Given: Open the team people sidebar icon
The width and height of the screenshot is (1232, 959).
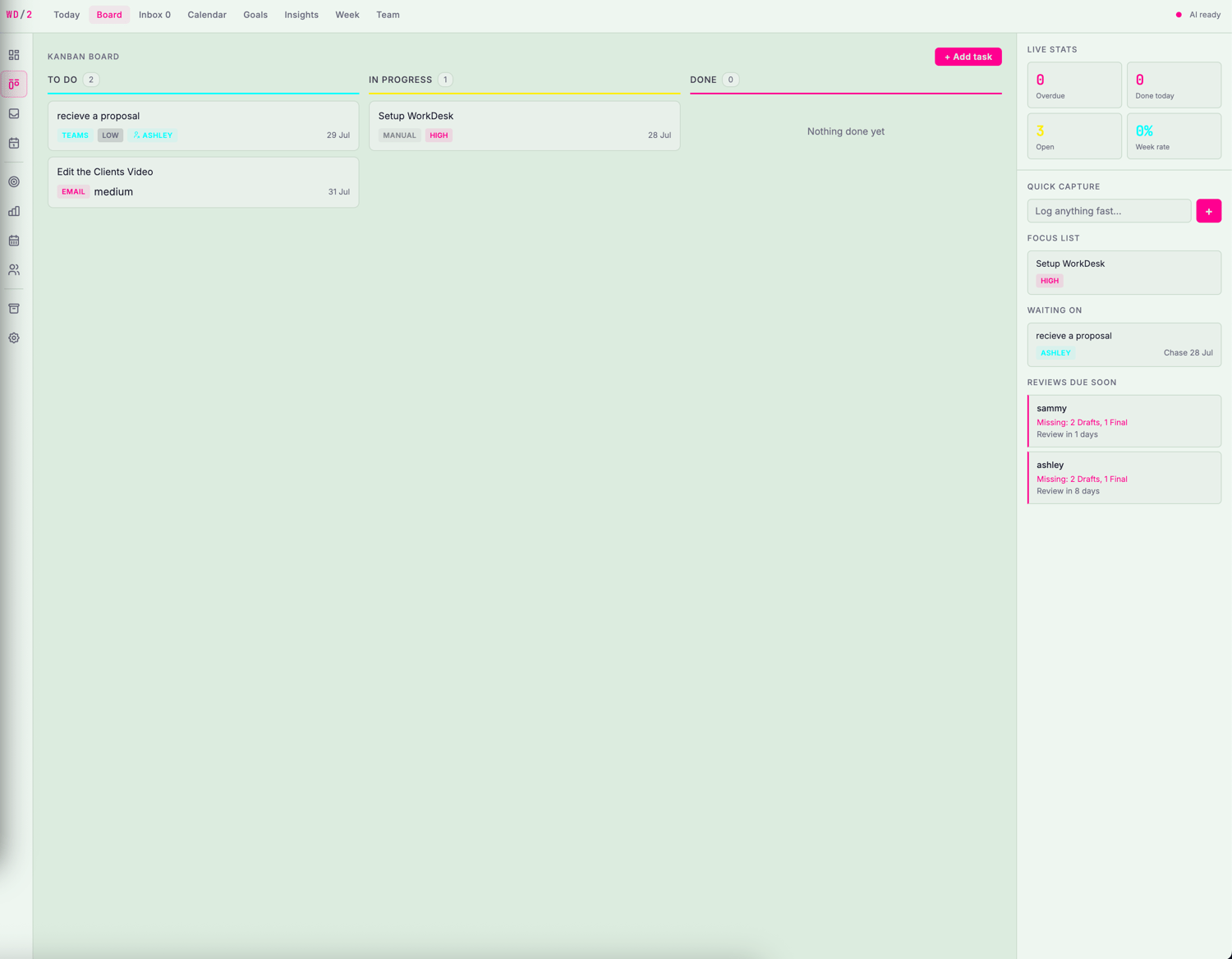Looking at the screenshot, I should click(14, 269).
